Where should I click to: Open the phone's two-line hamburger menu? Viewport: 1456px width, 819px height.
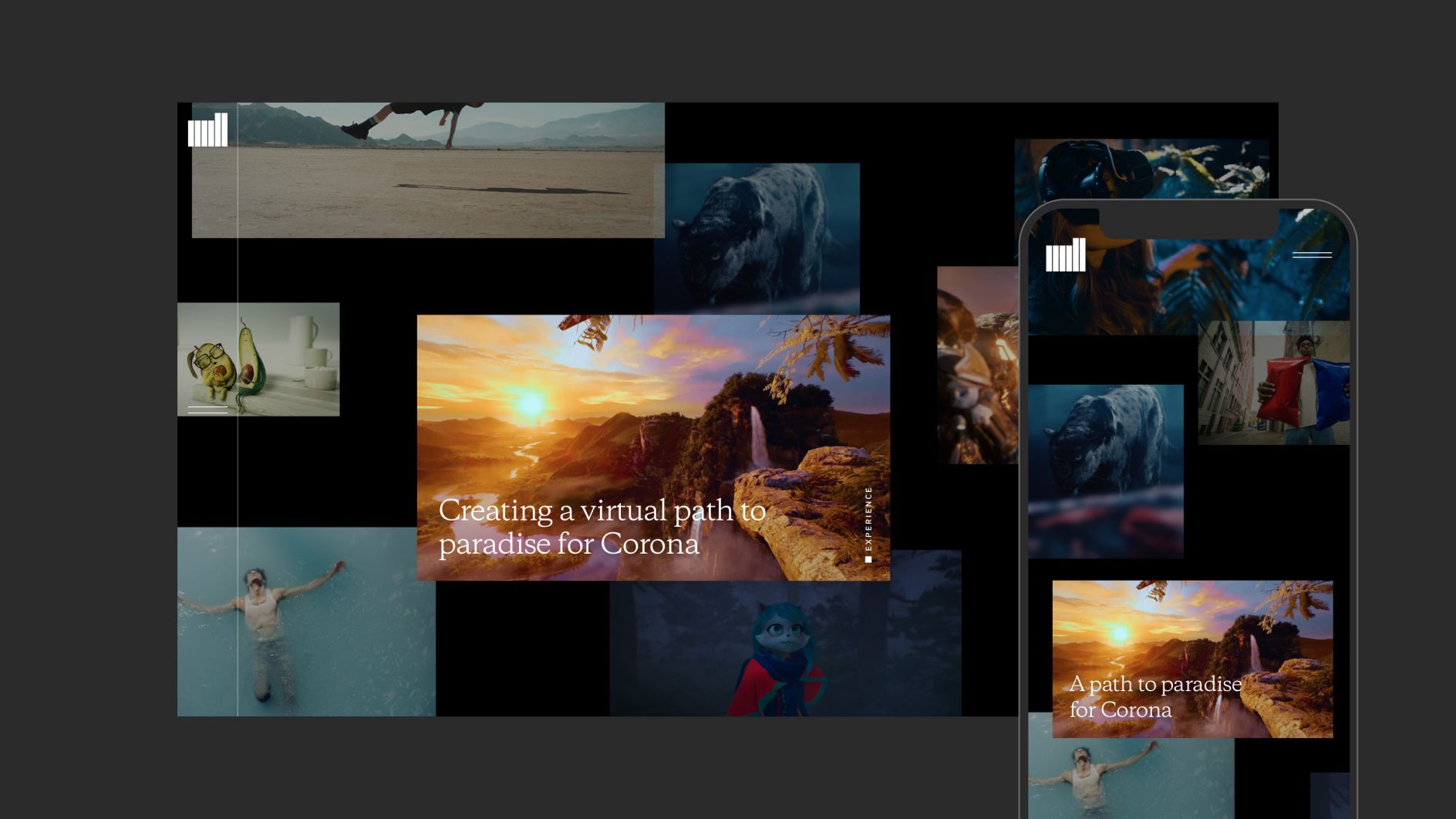coord(1311,254)
